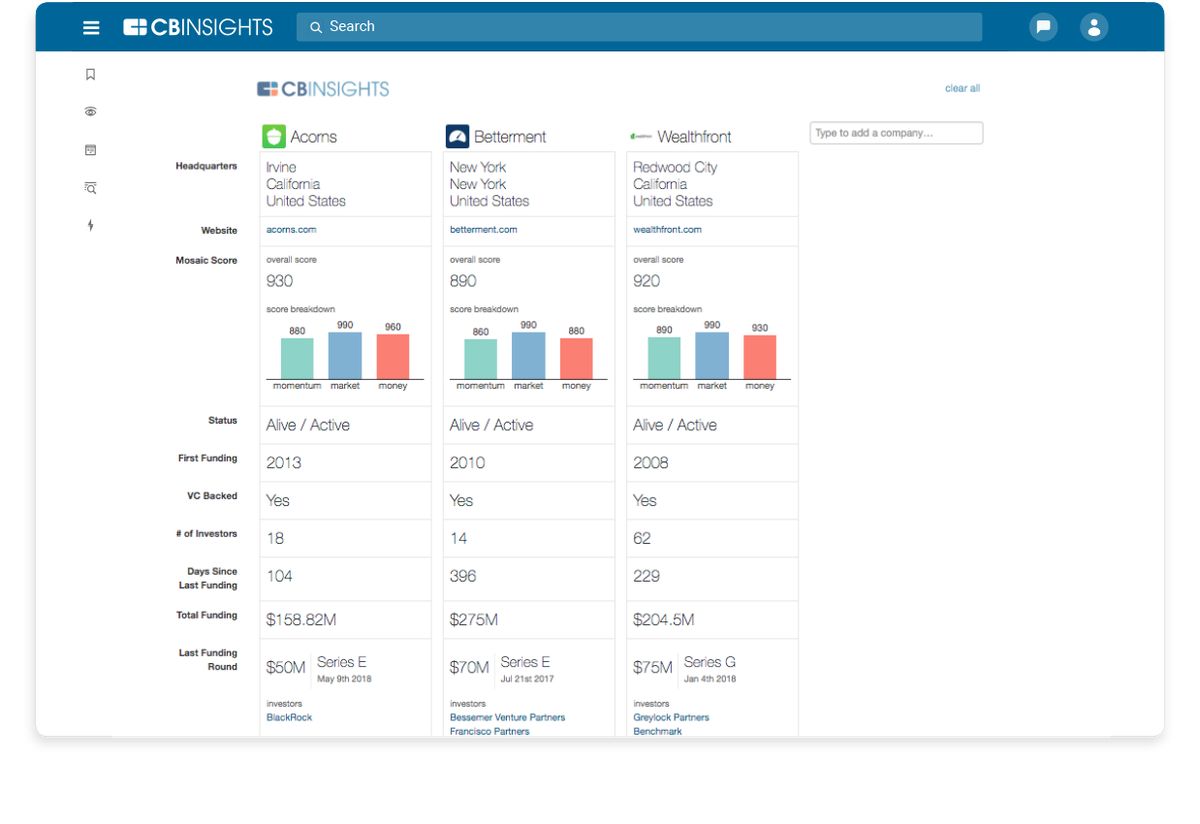Click the 'clear all' link

coord(962,89)
